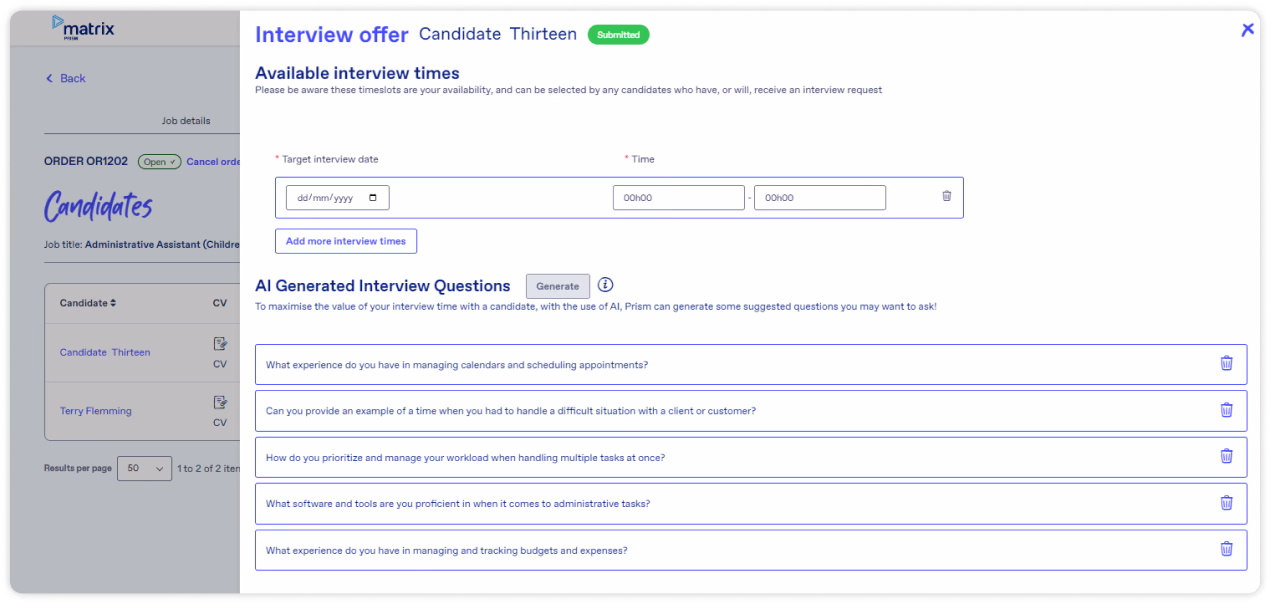Viewport: 1270px width, 604px height.
Task: Click the Generate questions button
Action: pos(557,285)
